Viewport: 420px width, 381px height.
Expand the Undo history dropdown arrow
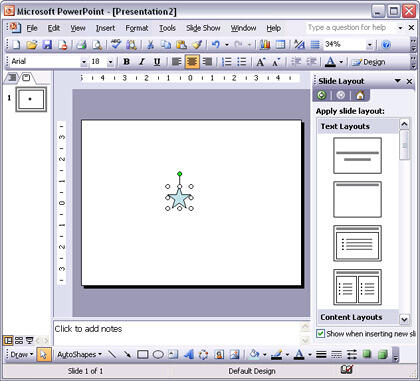[x=227, y=45]
